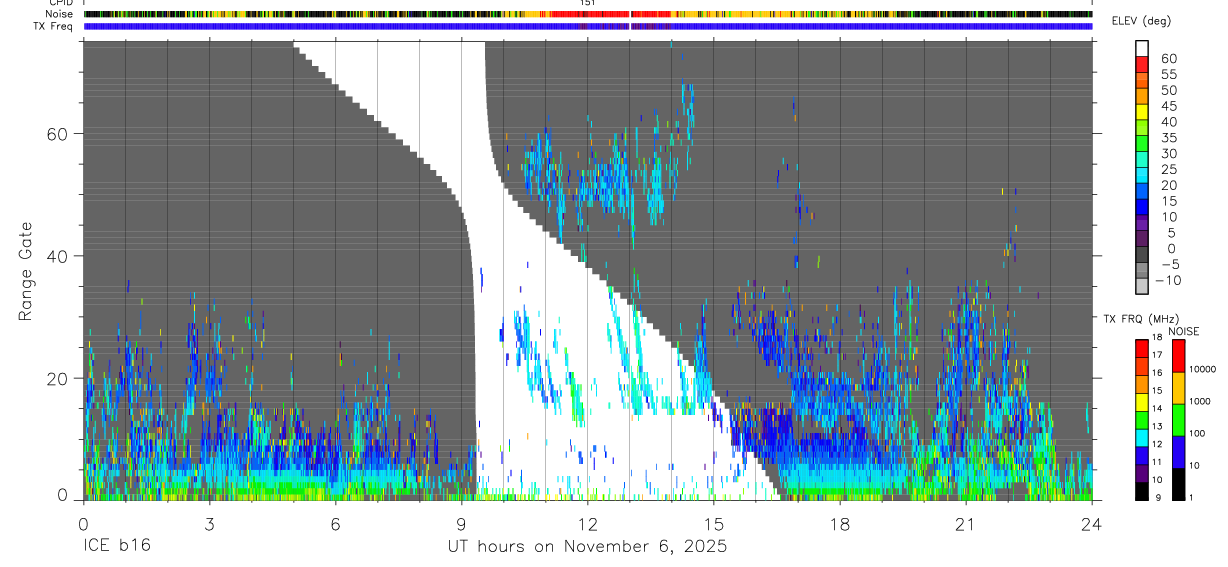Select hour tick '18' on the UT axis
The image size is (1228, 567).
click(x=840, y=524)
